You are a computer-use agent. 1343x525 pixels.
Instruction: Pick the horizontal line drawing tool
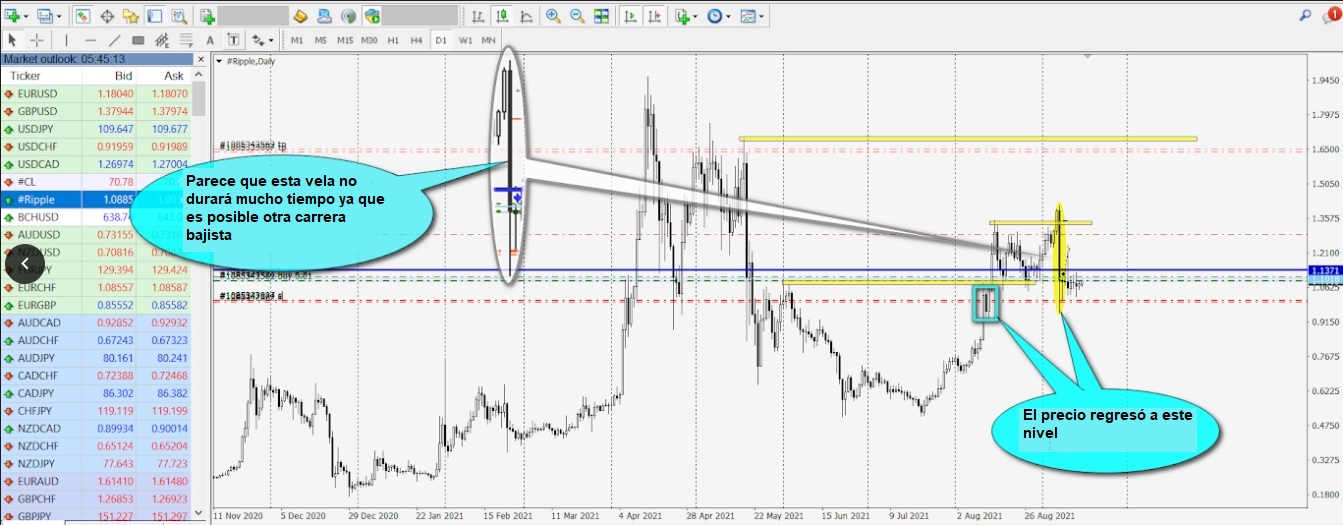90,40
